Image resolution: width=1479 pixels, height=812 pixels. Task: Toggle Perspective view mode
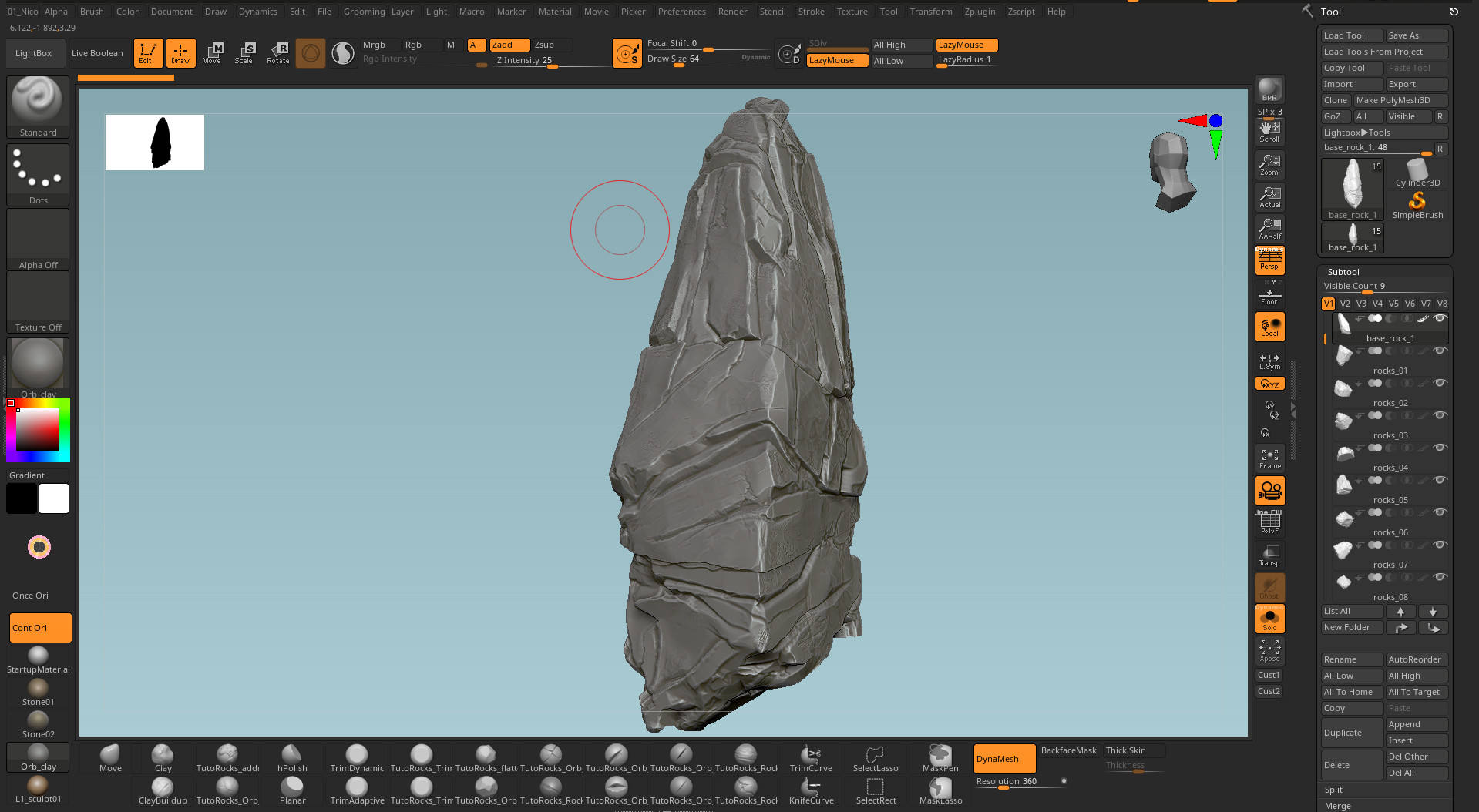pos(1269,260)
